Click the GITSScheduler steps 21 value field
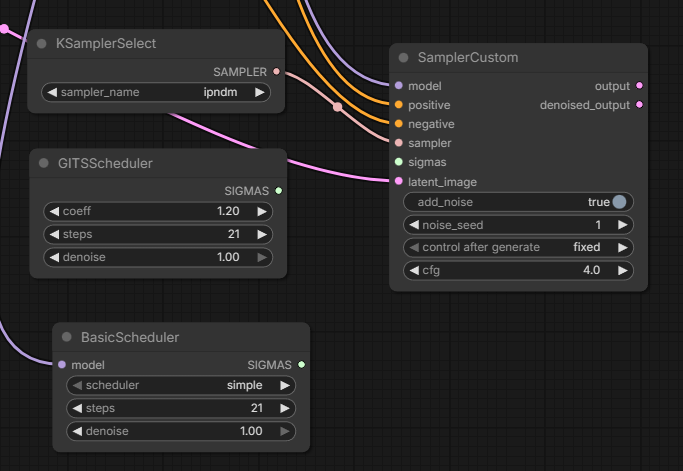 tap(158, 234)
